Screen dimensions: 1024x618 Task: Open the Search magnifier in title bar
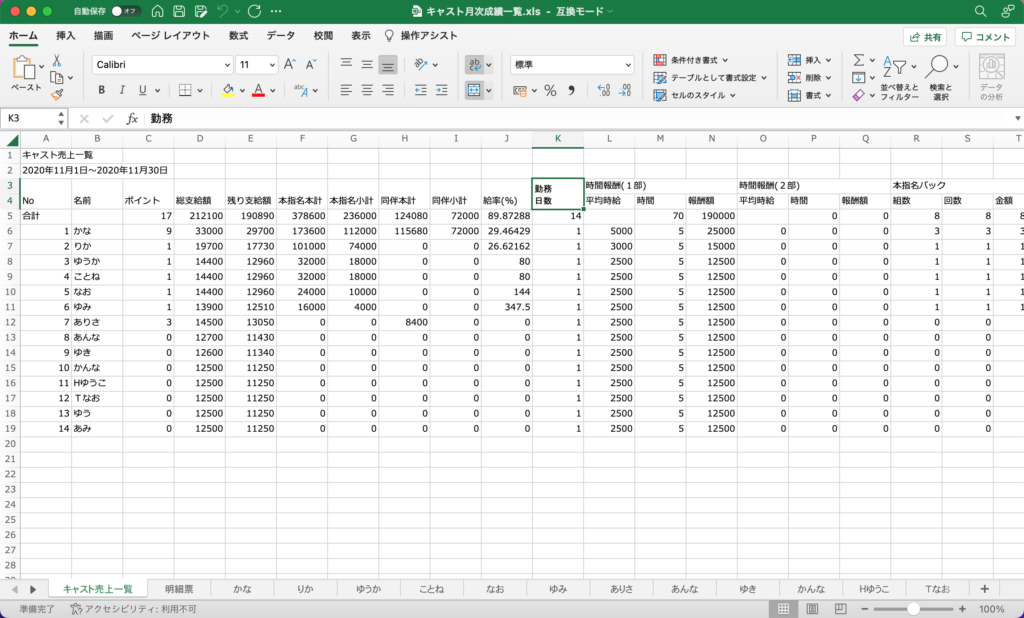pyautogui.click(x=980, y=11)
